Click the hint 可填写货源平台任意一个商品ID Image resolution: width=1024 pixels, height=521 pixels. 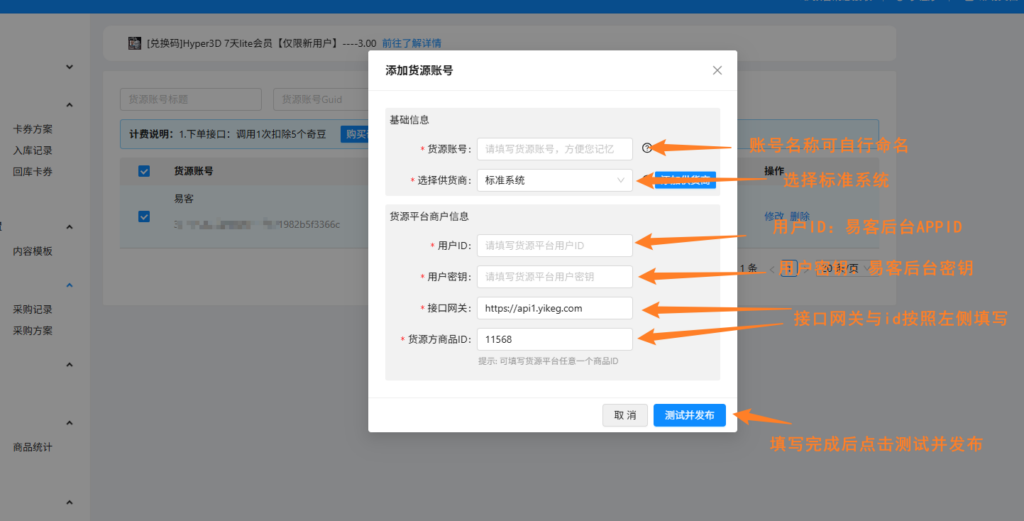click(548, 361)
